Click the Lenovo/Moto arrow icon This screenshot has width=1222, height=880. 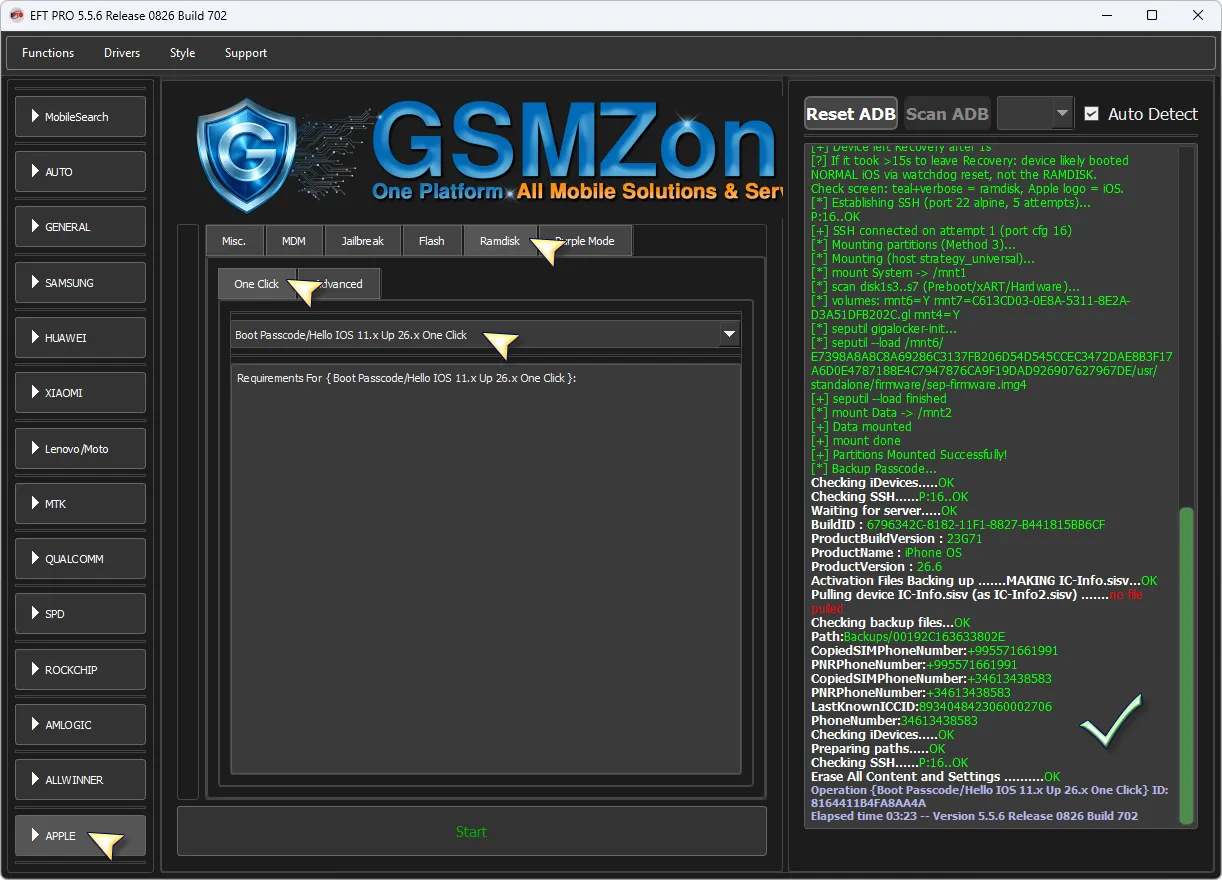click(35, 449)
